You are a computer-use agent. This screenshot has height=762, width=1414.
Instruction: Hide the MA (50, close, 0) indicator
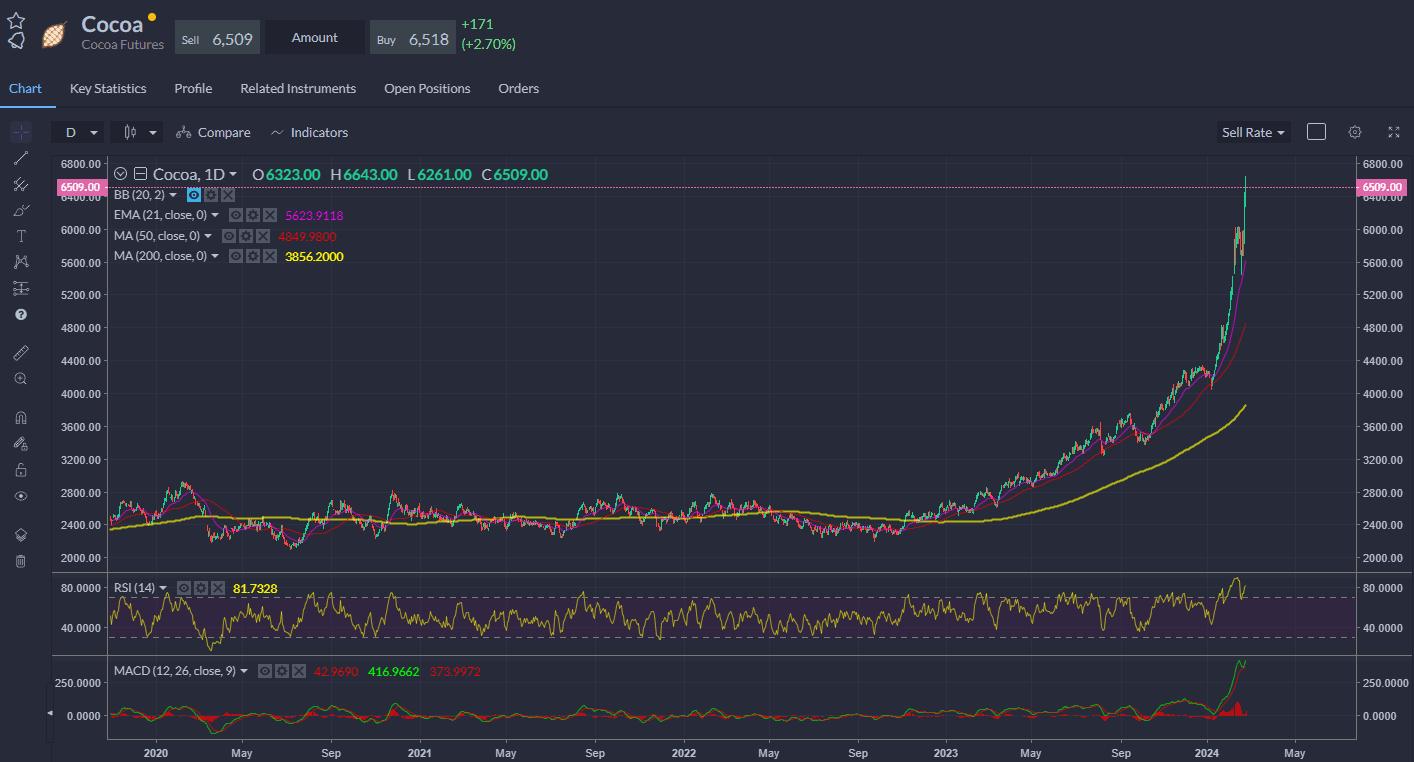pos(228,236)
